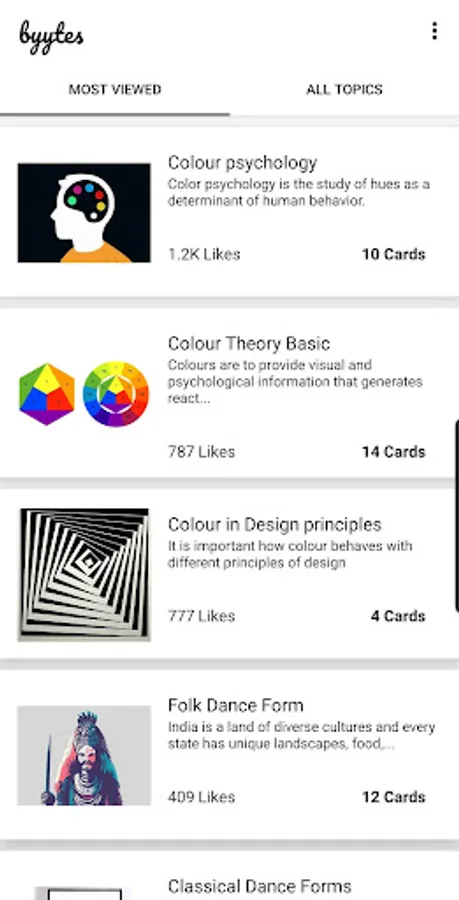
Task: View the 10 Cards label
Action: 394,254
